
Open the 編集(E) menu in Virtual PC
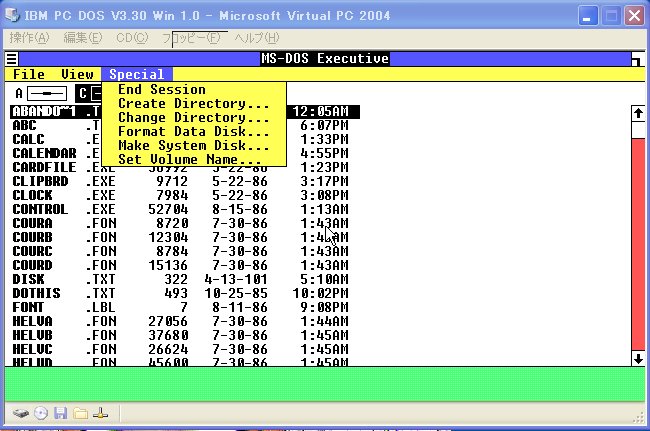point(82,38)
